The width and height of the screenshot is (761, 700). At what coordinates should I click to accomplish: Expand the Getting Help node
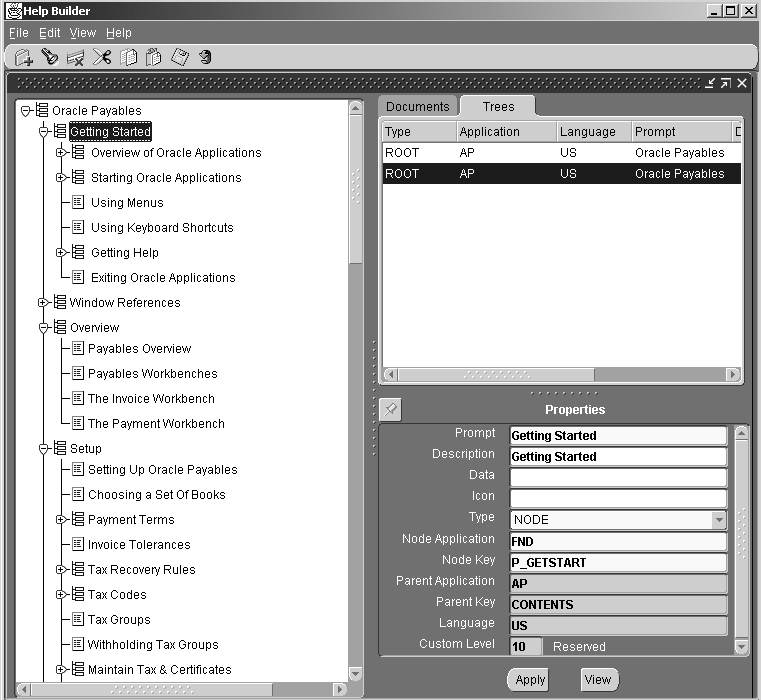tap(61, 252)
